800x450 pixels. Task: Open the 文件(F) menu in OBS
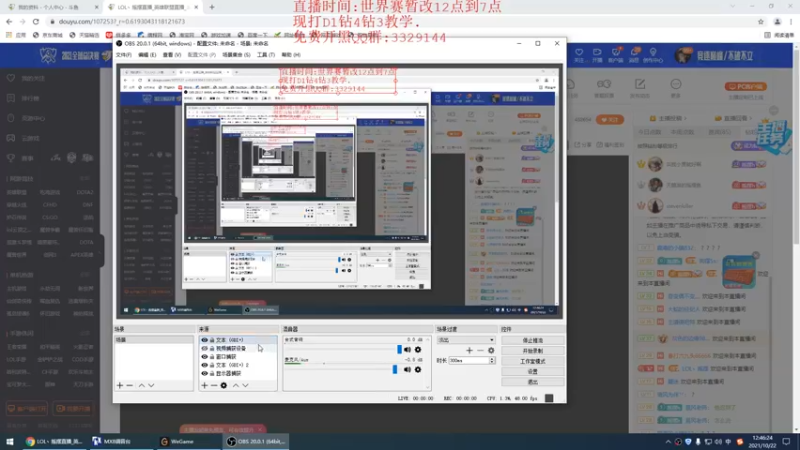123,55
